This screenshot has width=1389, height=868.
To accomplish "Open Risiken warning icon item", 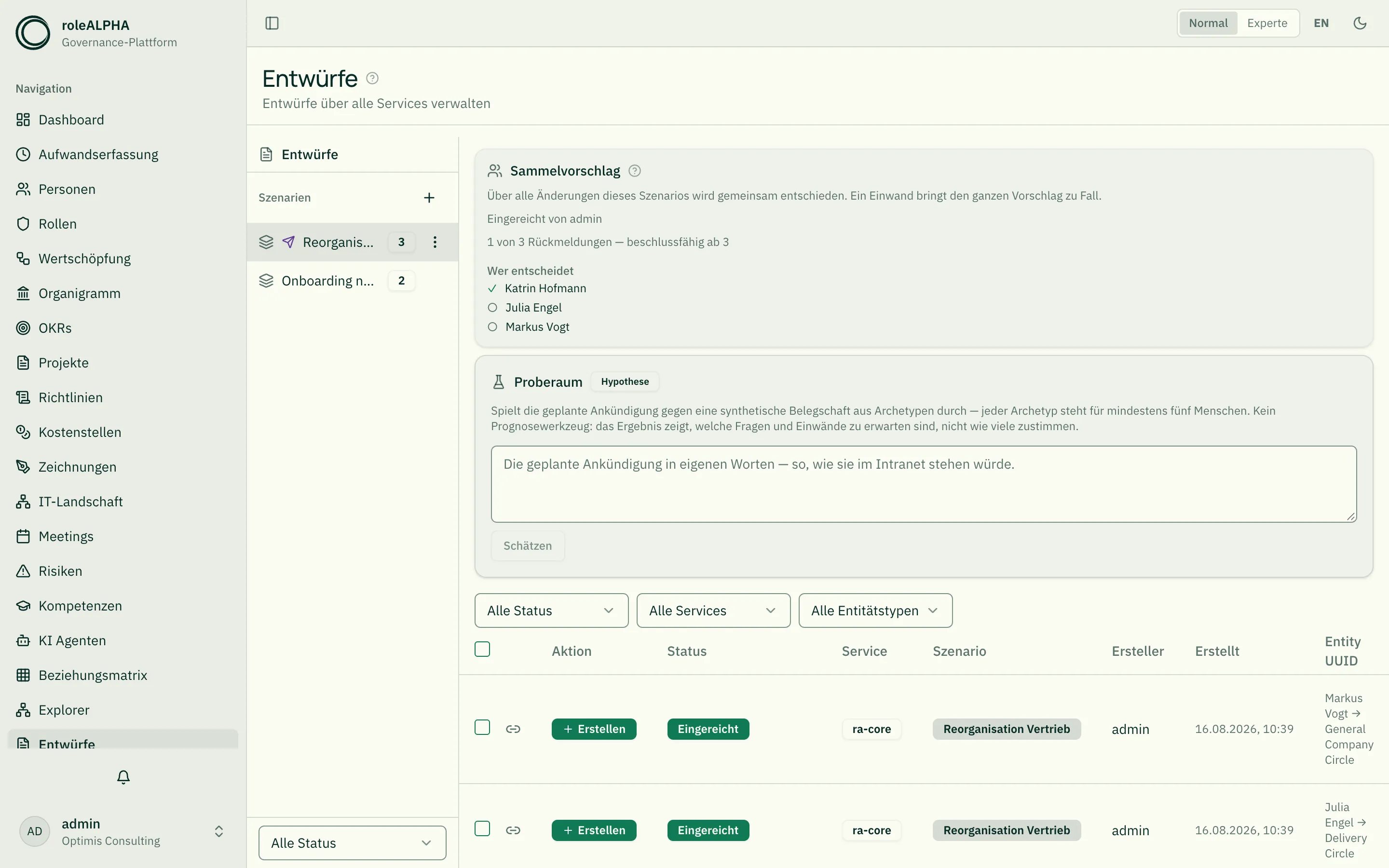I will pyautogui.click(x=123, y=570).
